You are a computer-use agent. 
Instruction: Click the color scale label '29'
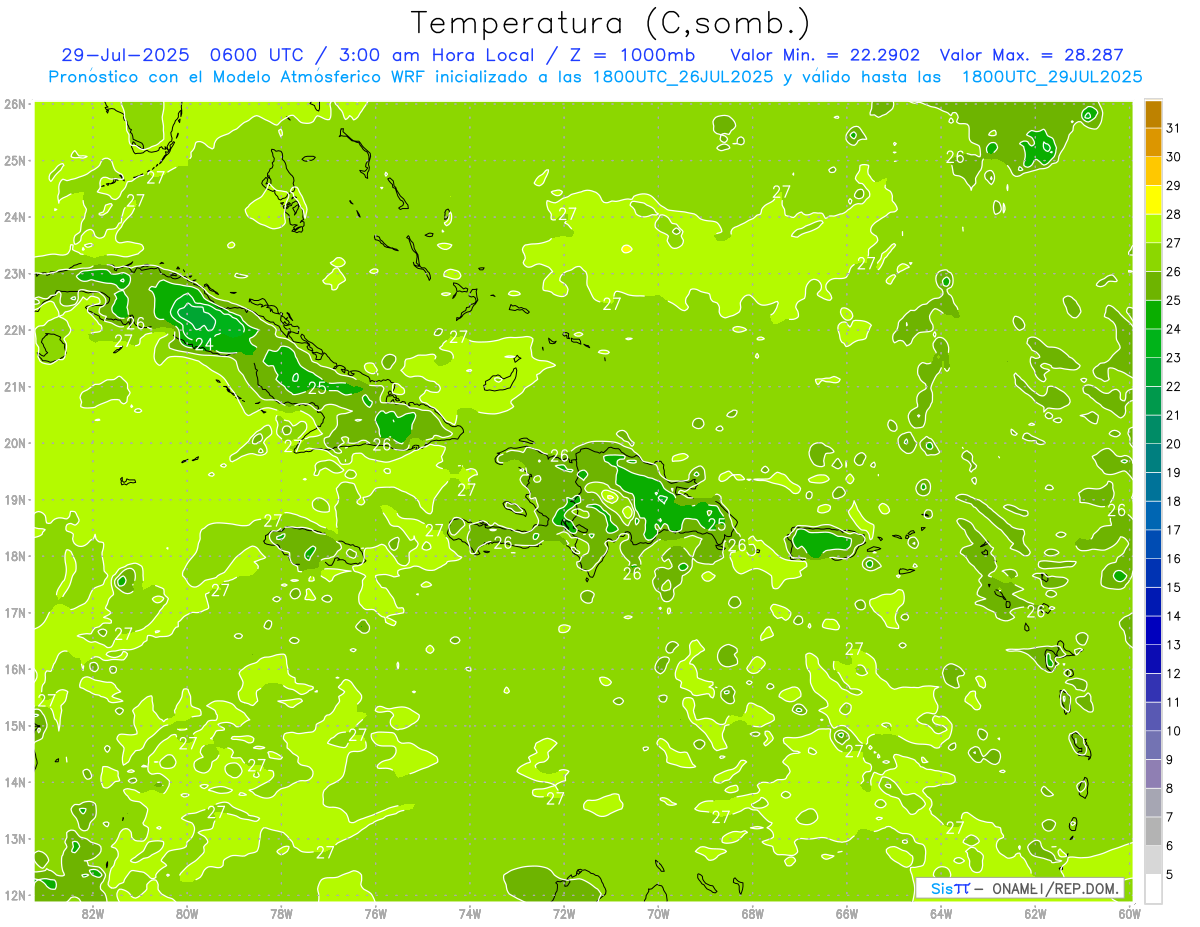pos(1174,185)
